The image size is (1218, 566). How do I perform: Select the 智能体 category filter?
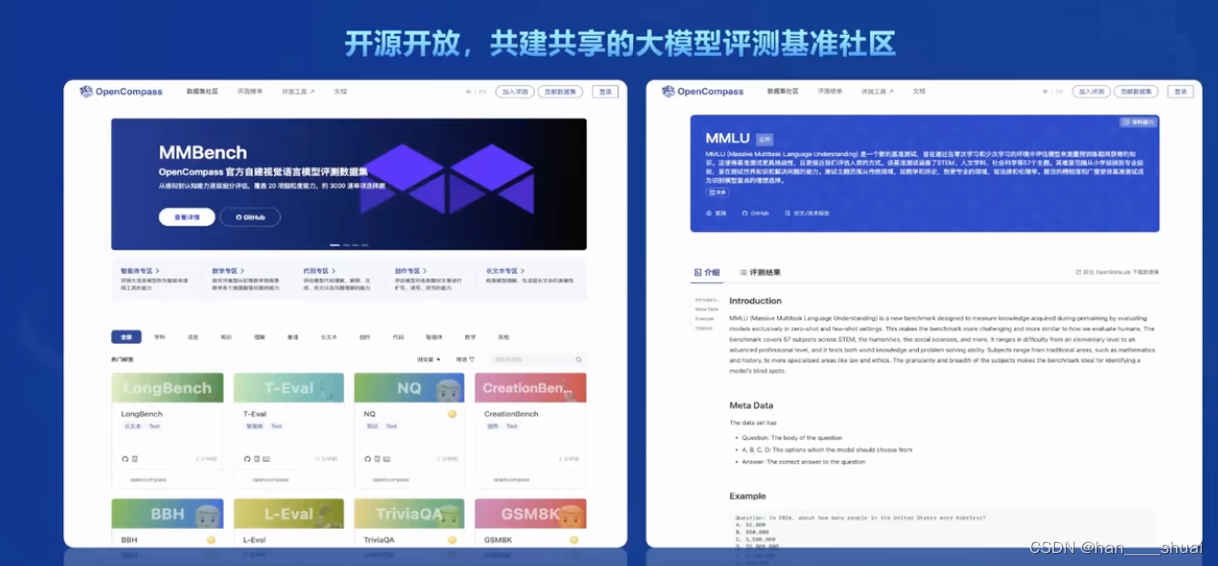[x=434, y=337]
